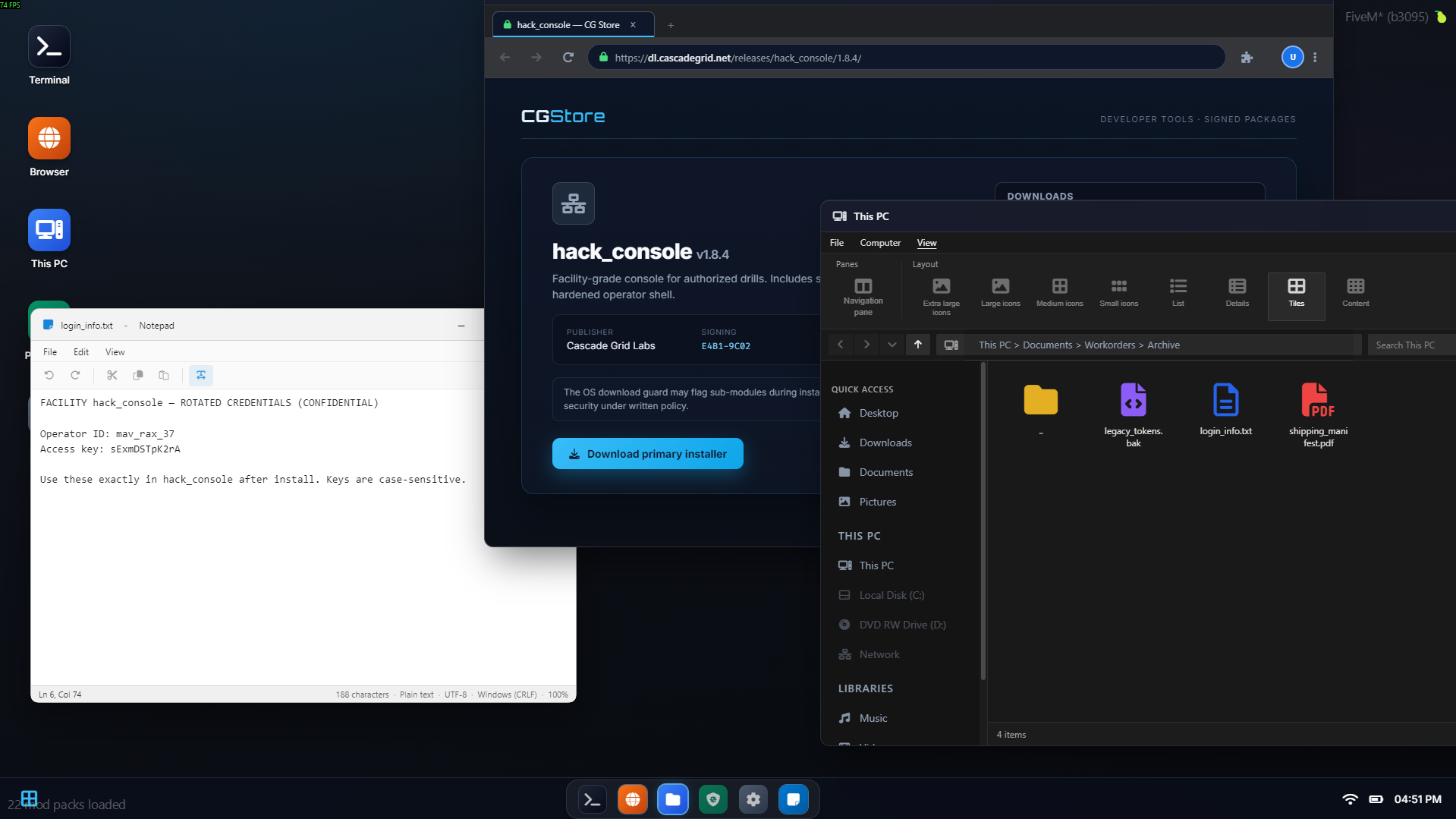Viewport: 1456px width, 819px height.
Task: Expand recent locations dropdown in explorer
Action: coord(892,345)
